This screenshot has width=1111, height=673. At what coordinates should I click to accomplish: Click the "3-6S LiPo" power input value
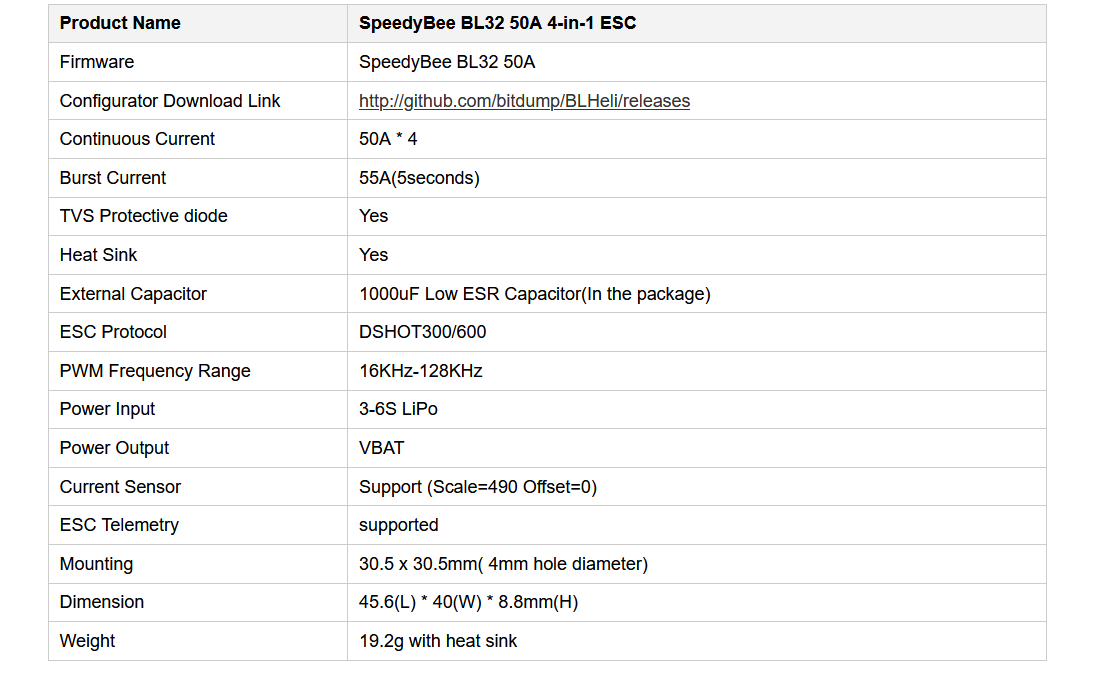[x=398, y=409]
